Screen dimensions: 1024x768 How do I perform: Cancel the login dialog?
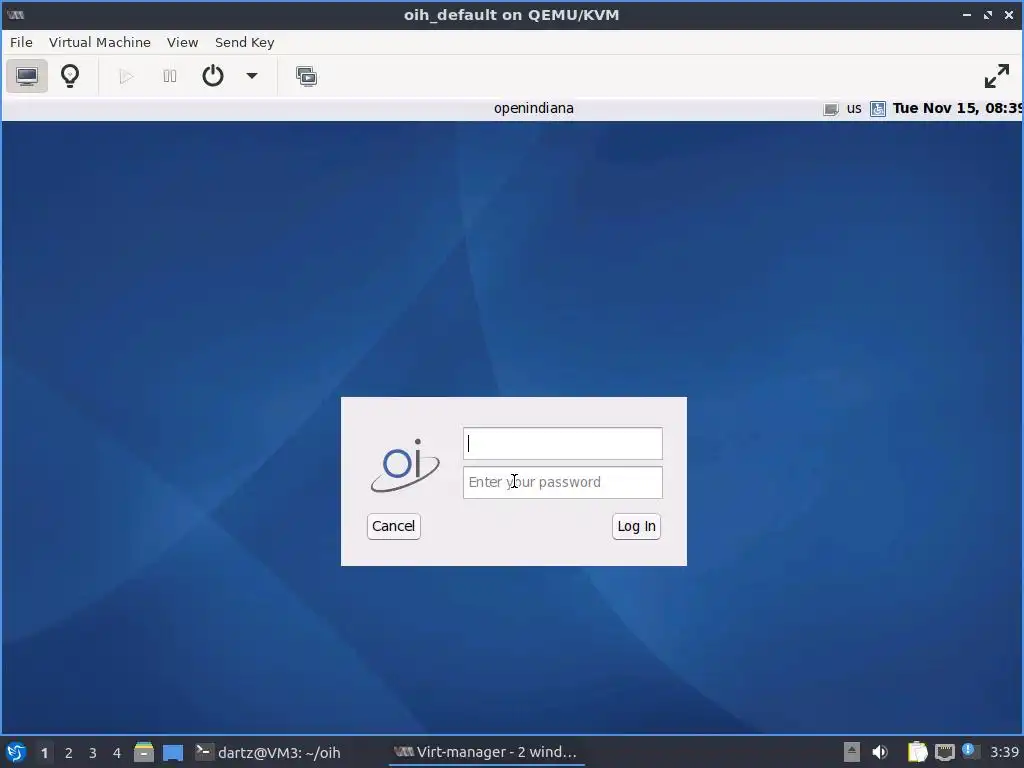(x=394, y=526)
